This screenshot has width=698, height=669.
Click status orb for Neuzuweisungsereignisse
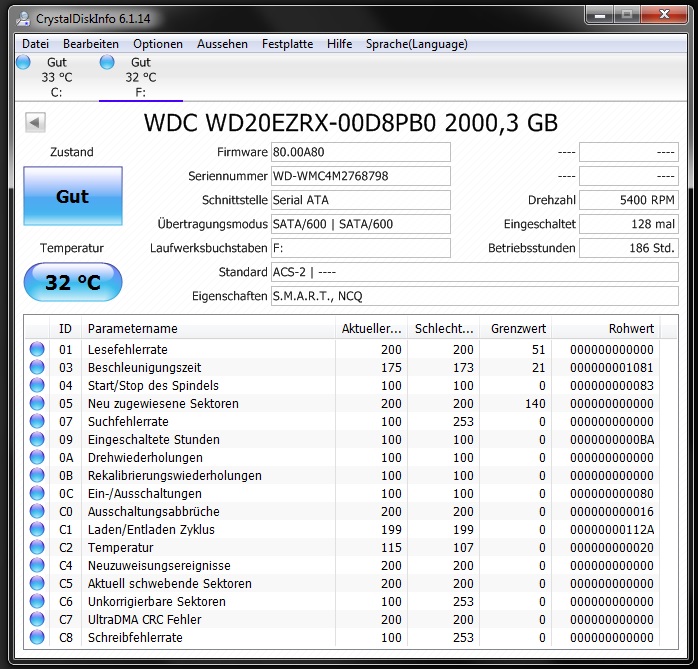pyautogui.click(x=37, y=566)
